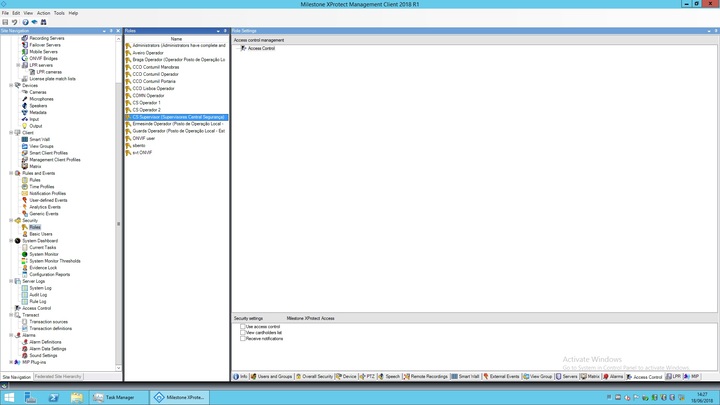This screenshot has height=405, width=720.
Task: Click the Site Navigation vertical scrollbar
Action: 119,200
